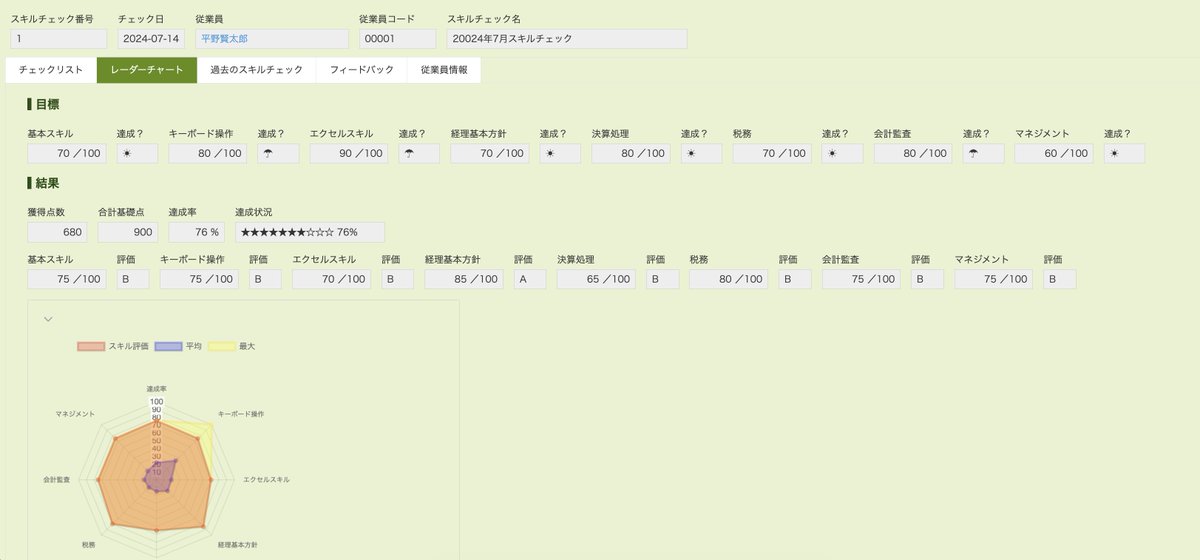The image size is (1200, 560).
Task: Click the 達成率 axis label on radar chart
Action: (157, 389)
